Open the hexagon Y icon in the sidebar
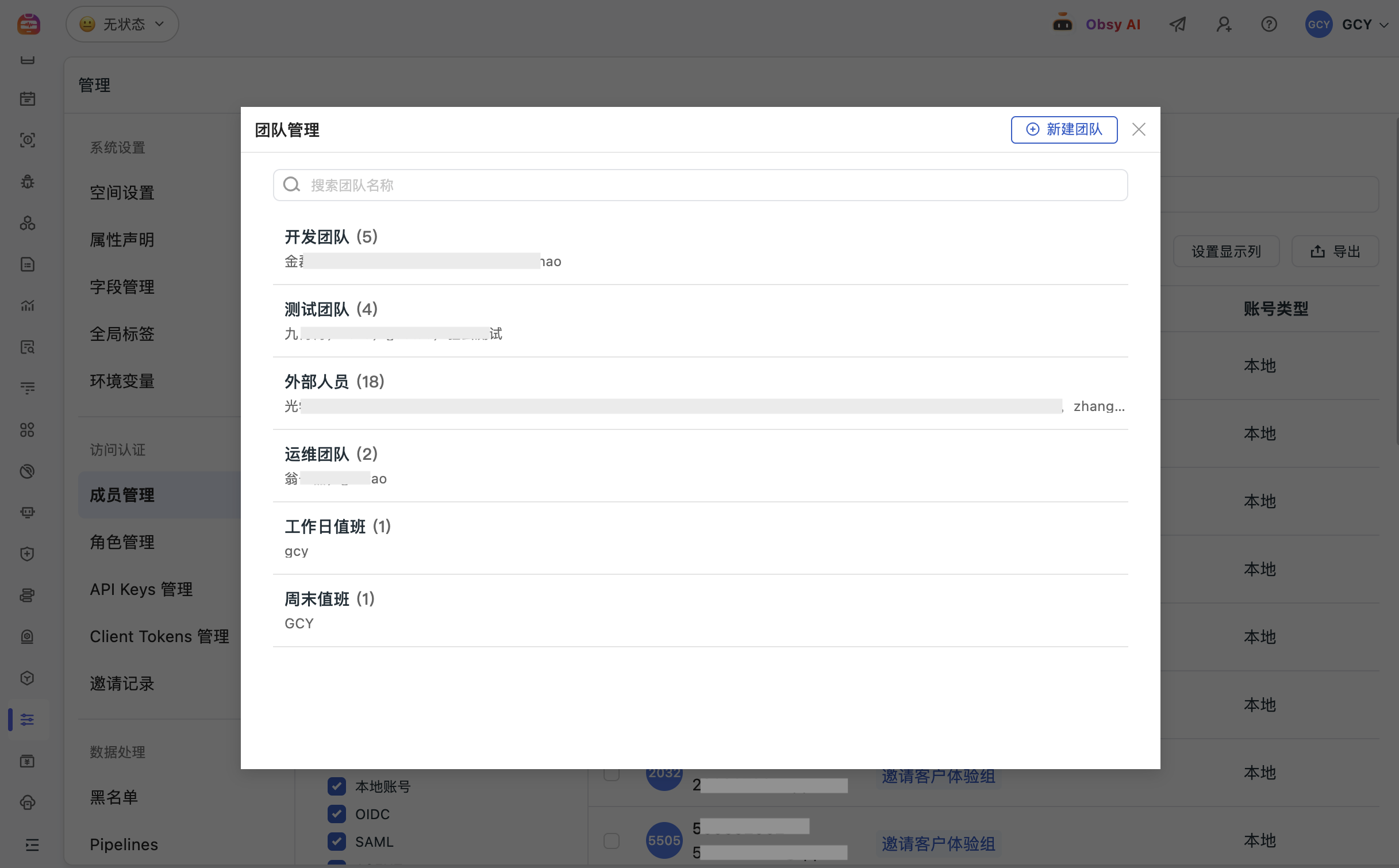The image size is (1399, 868). (x=28, y=678)
